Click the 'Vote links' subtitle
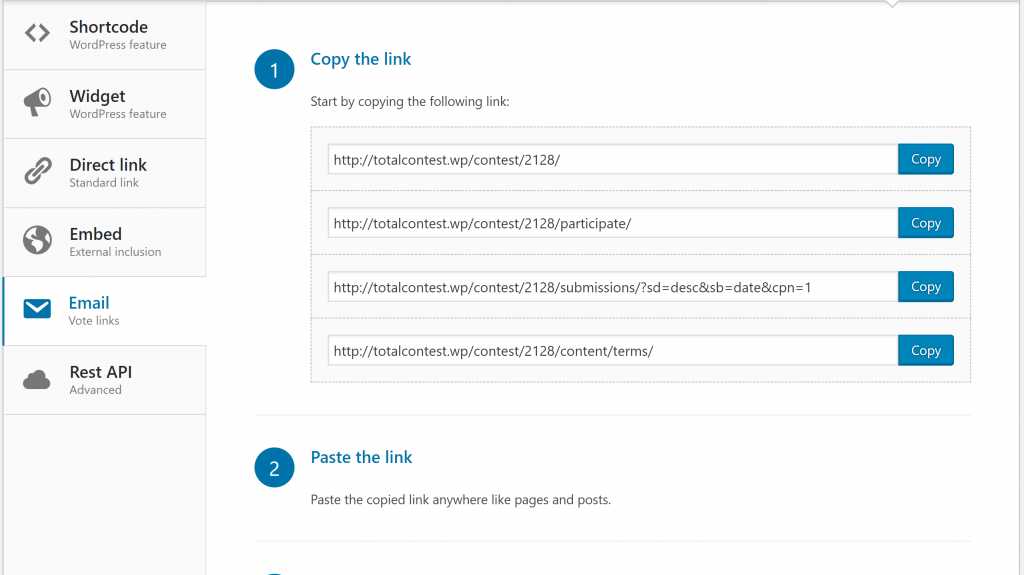The height and width of the screenshot is (575, 1024). (x=94, y=321)
